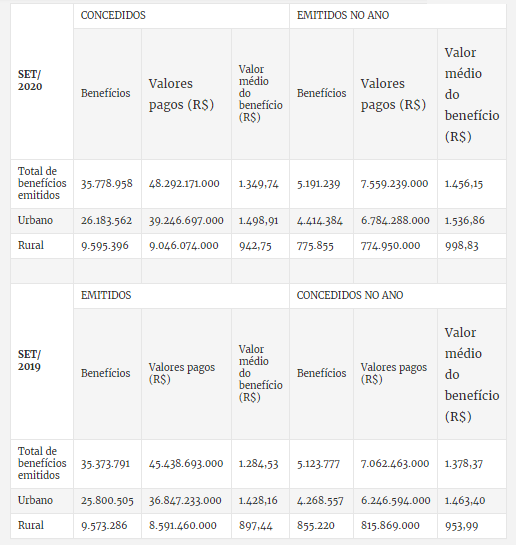This screenshot has width=516, height=545.
Task: Click the 48.292.171.000 cell
Action: tap(186, 184)
